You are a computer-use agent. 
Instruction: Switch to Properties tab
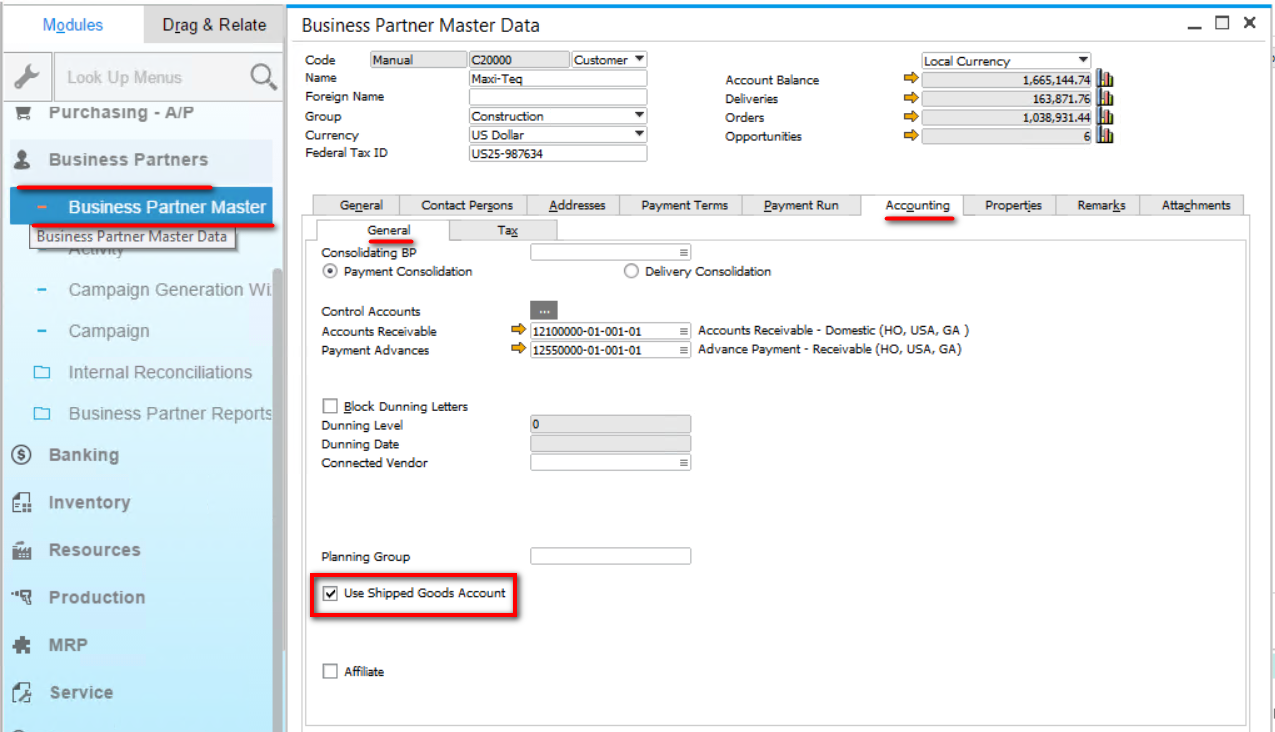pos(1013,205)
